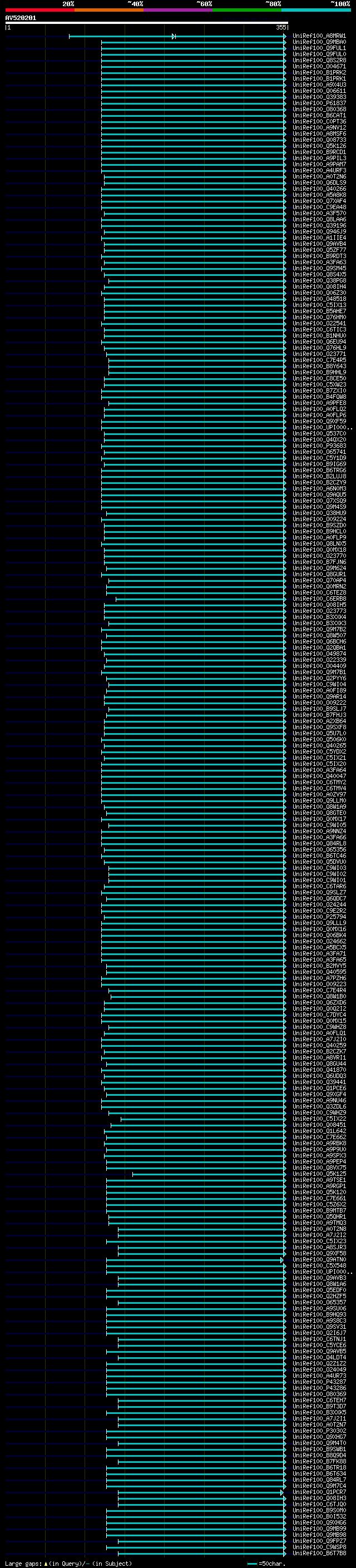Select the label UniRef100_P43286
Image resolution: width=356 pixels, height=1568 pixels.
[319, 1388]
